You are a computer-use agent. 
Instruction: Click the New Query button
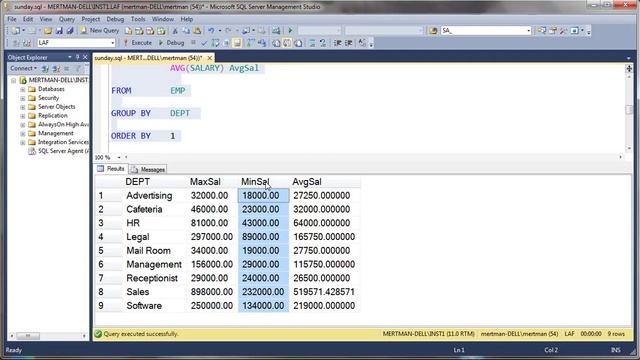click(x=100, y=31)
